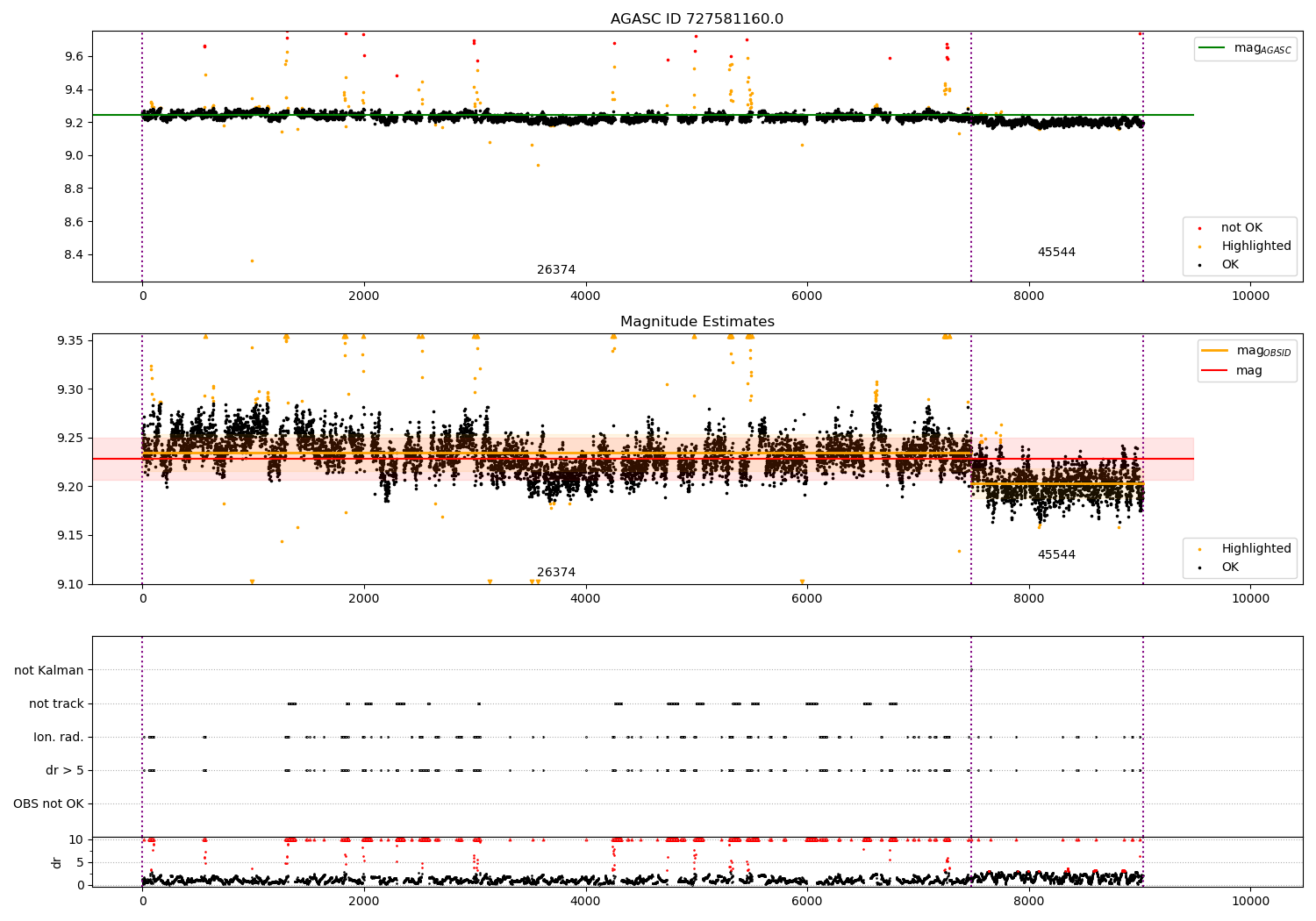The height and width of the screenshot is (921, 1316).
Task: Select the 'not OK' legend entry
Action: [x=1241, y=228]
